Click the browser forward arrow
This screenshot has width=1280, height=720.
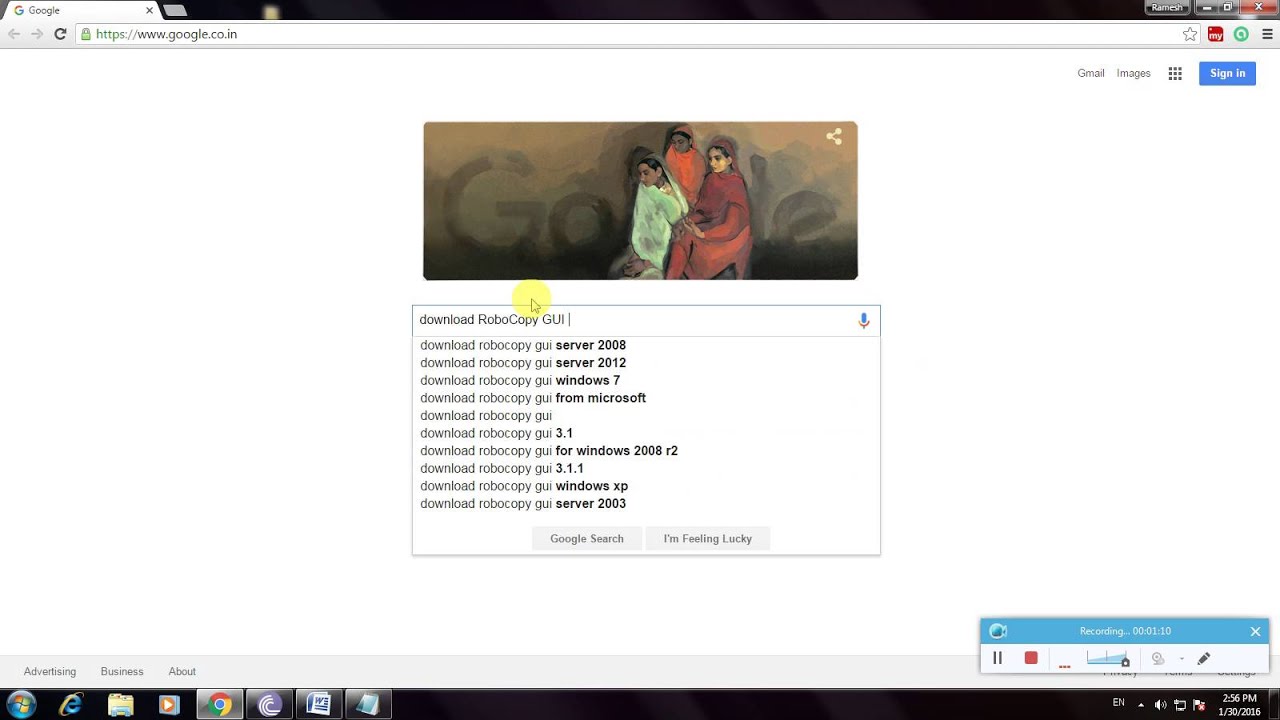(37, 34)
